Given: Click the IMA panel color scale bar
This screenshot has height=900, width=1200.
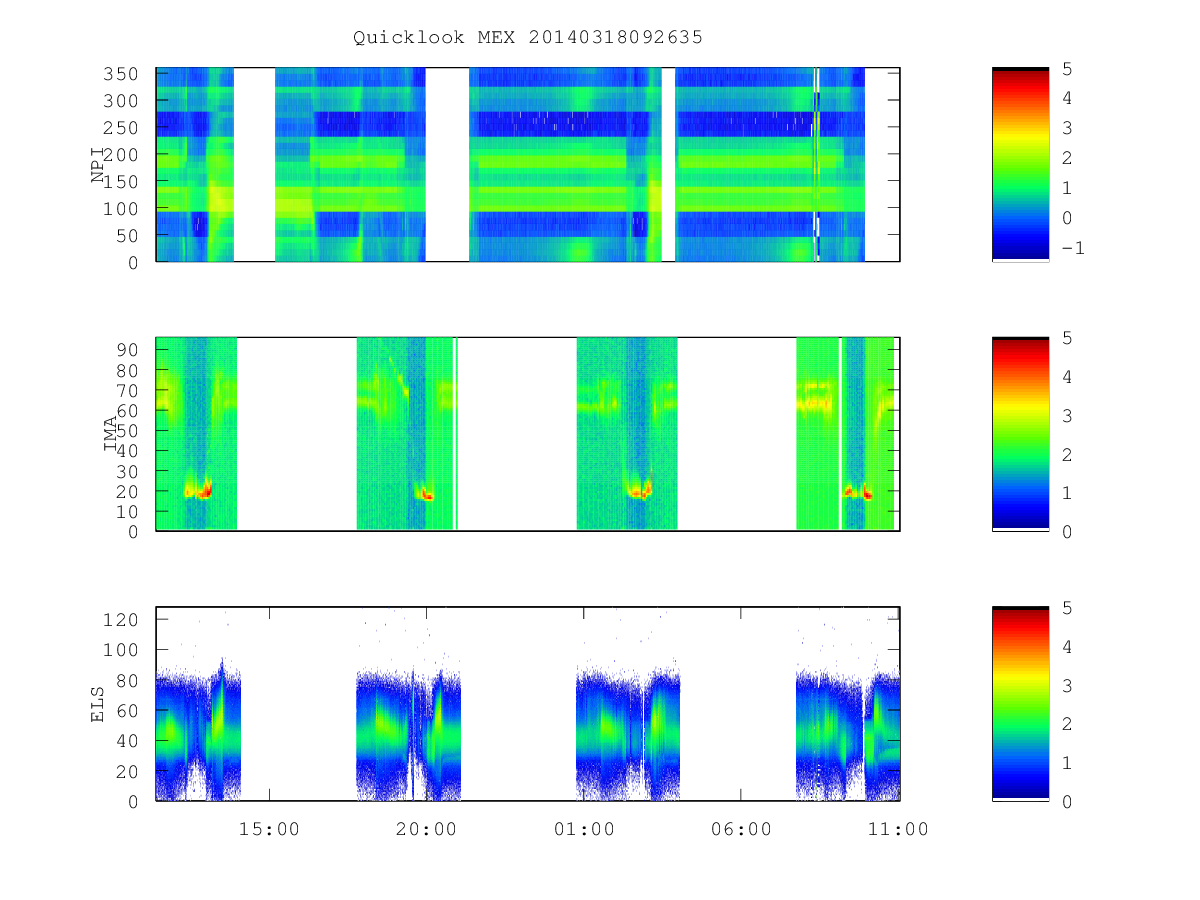Looking at the screenshot, I should pos(1020,434).
